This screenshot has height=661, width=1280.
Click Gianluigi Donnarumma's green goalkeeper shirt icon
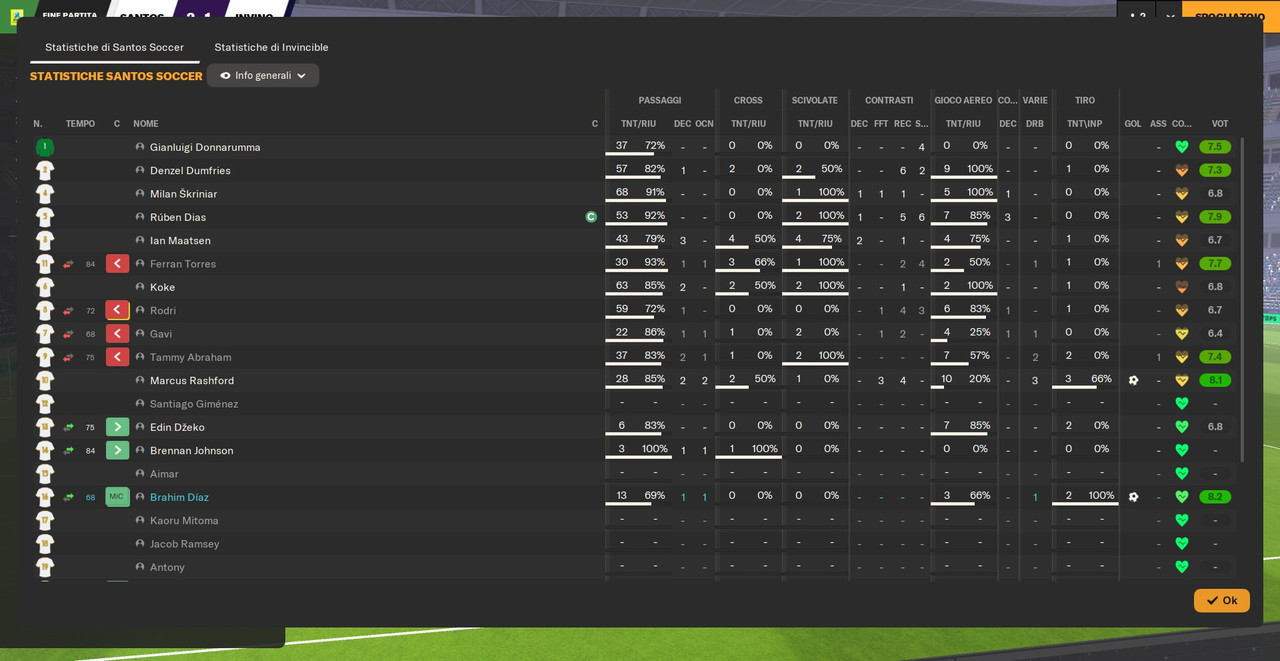(x=45, y=147)
